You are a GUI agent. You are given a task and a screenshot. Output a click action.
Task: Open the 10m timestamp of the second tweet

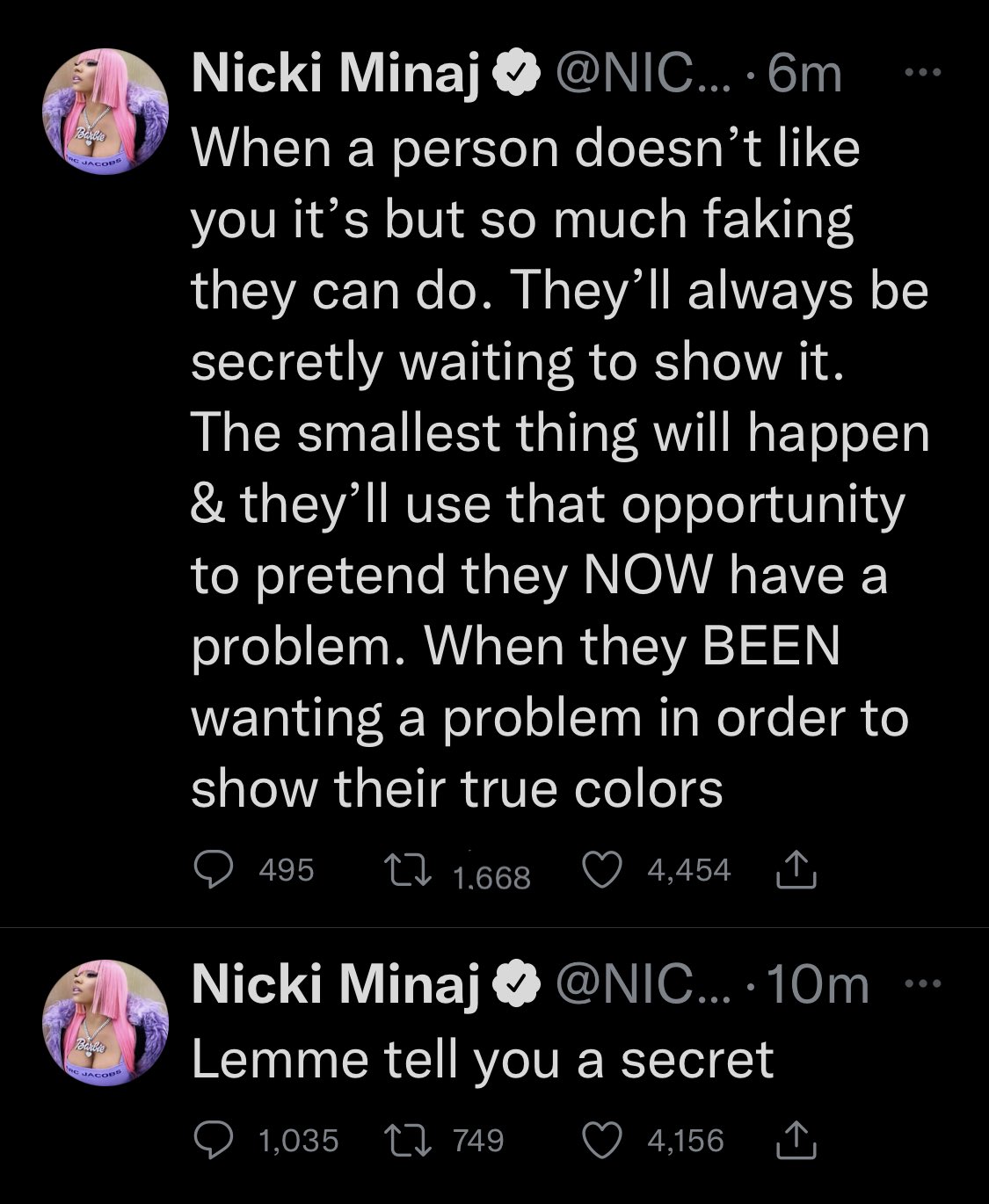817,985
